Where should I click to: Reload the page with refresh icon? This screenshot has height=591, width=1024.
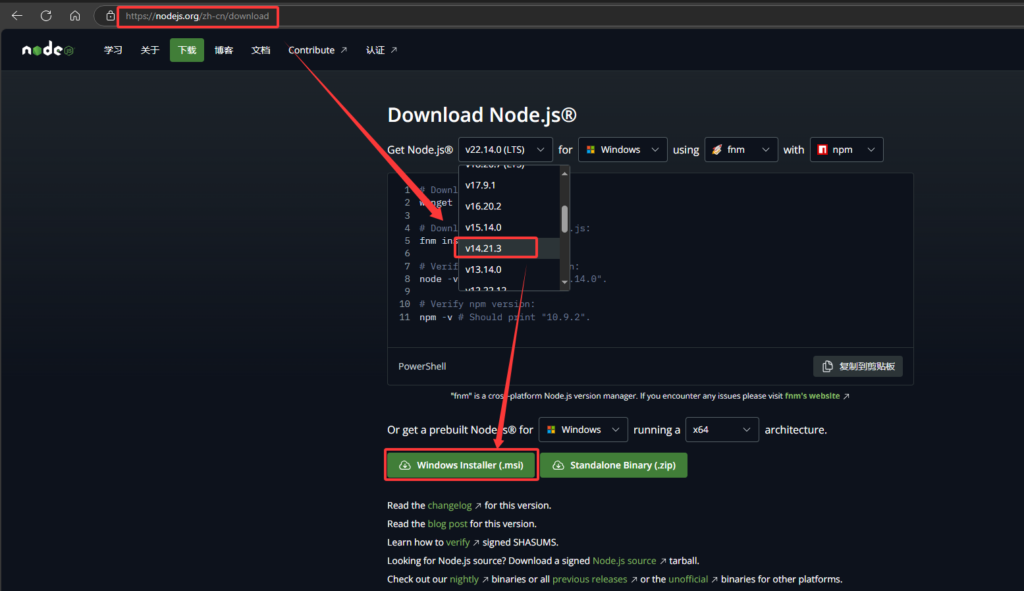46,16
